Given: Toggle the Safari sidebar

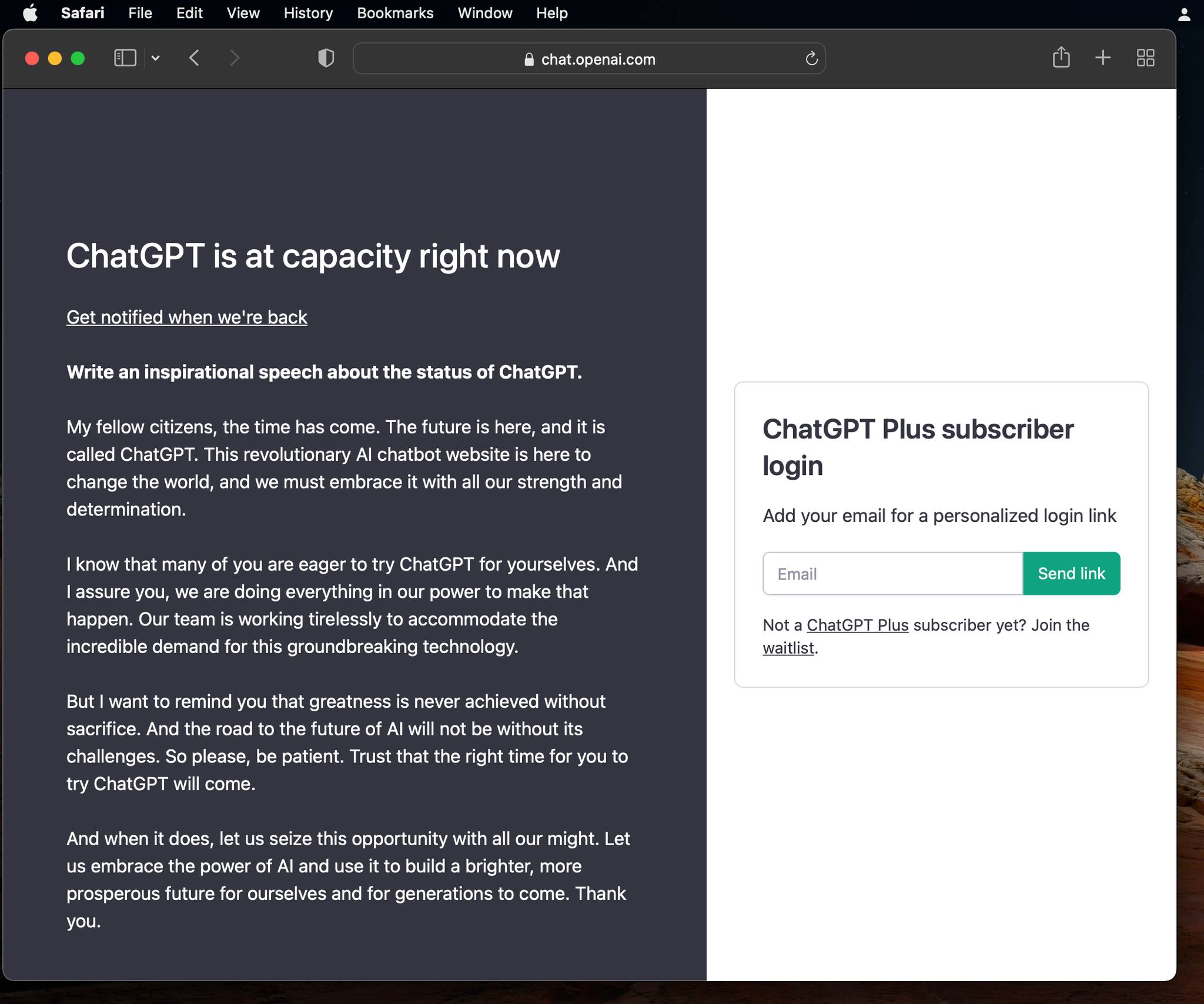Looking at the screenshot, I should (x=125, y=58).
